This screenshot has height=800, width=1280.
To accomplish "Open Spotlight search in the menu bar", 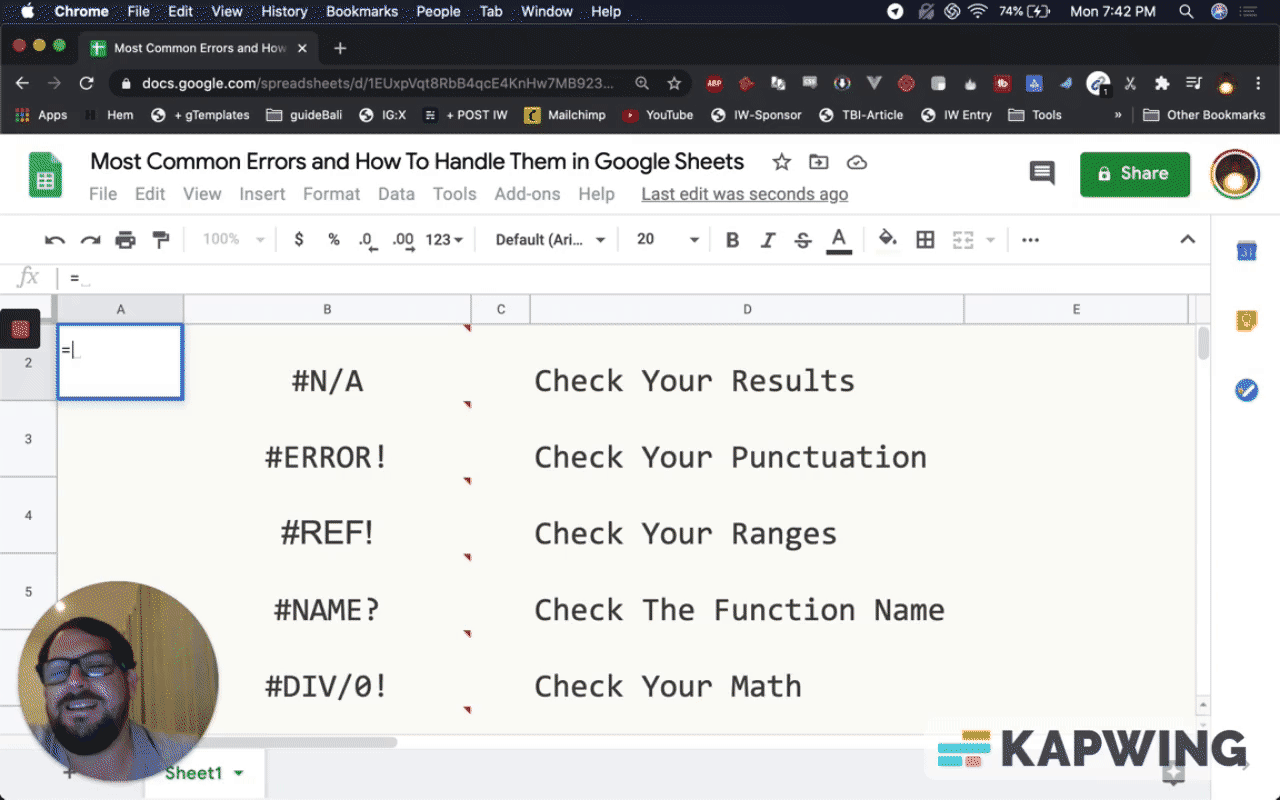I will 1186,12.
